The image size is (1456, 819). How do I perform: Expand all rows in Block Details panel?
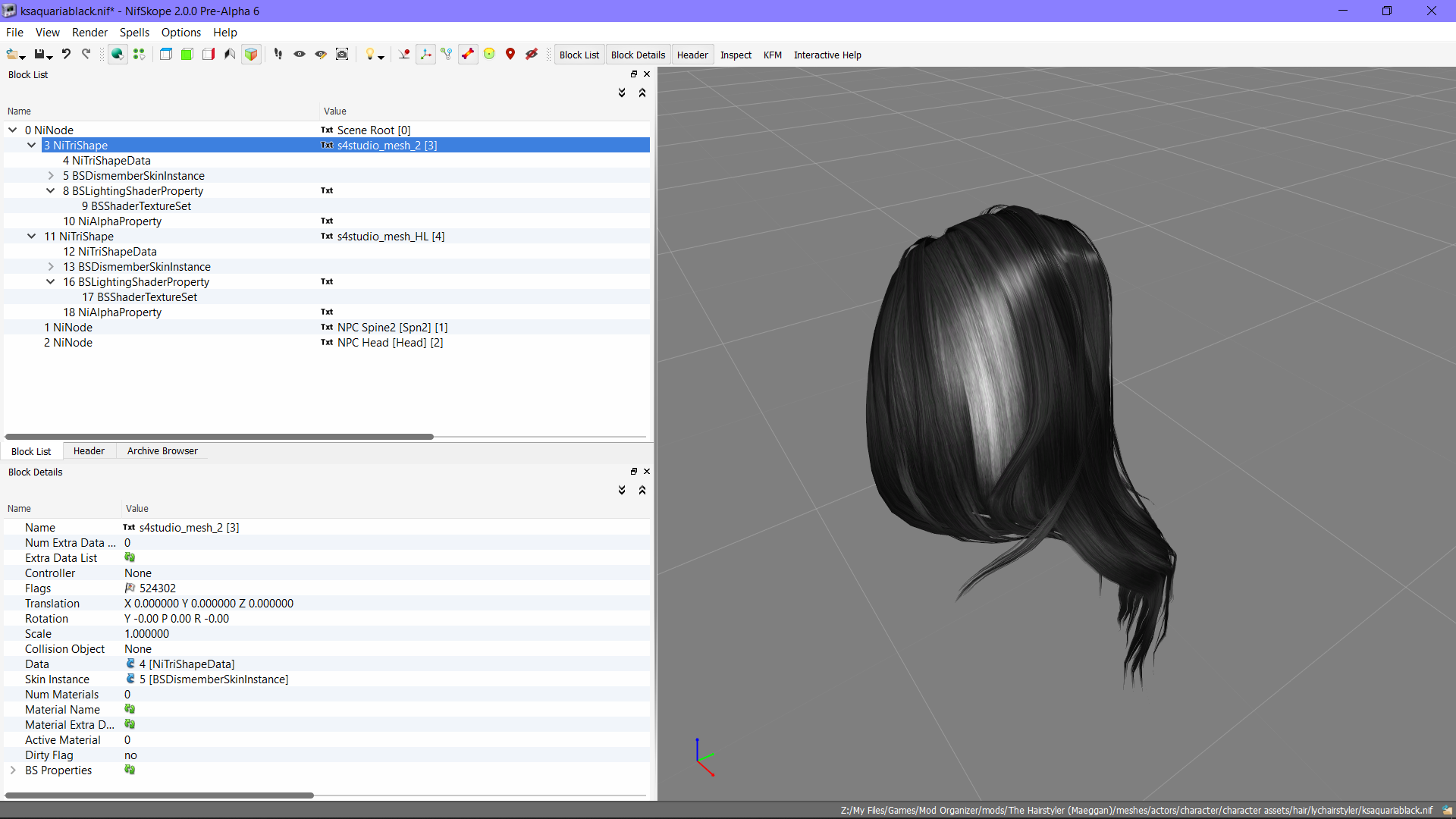pos(622,490)
